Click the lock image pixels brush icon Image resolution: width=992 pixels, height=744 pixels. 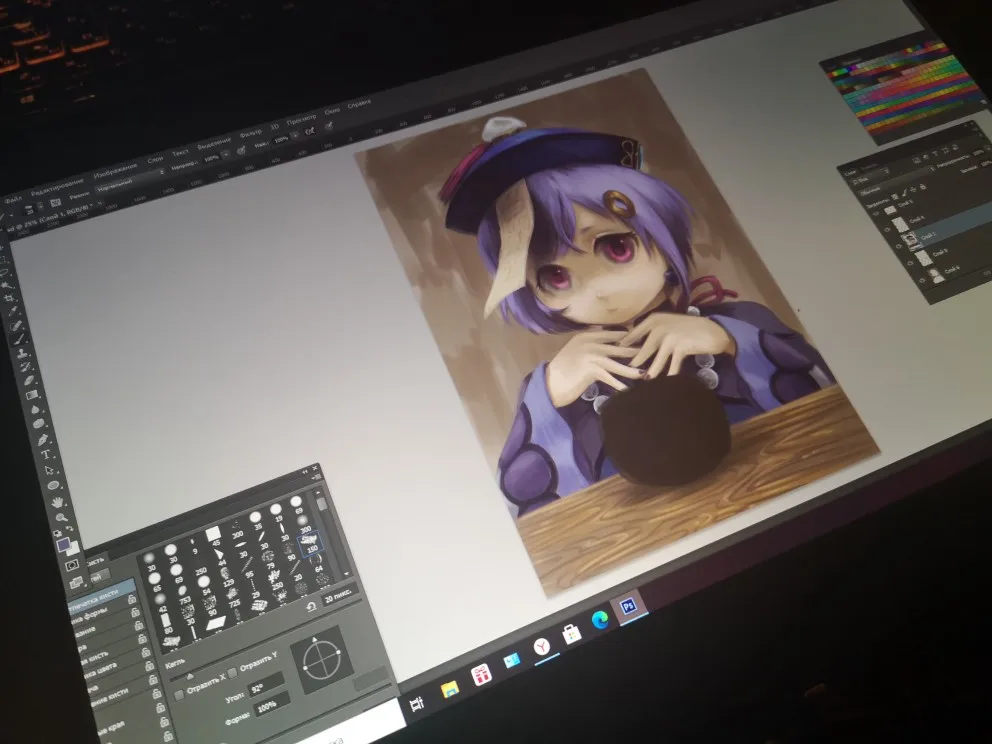904,193
